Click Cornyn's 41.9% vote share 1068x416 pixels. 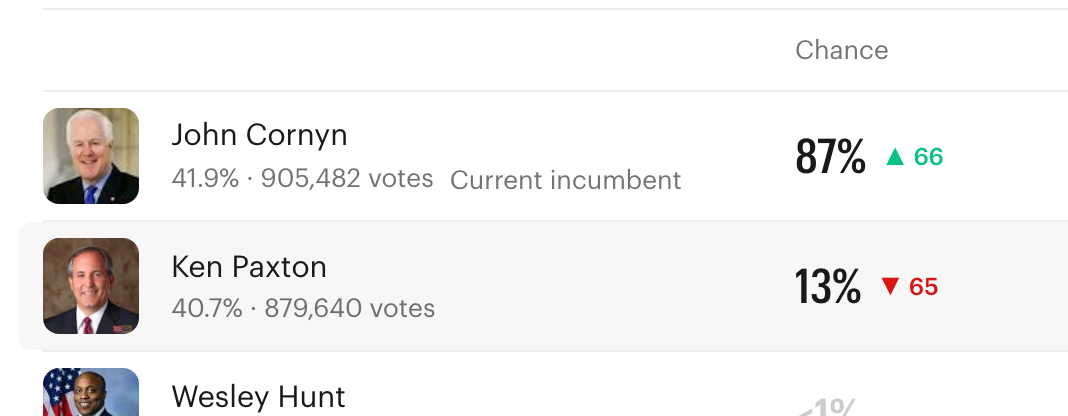pyautogui.click(x=205, y=179)
